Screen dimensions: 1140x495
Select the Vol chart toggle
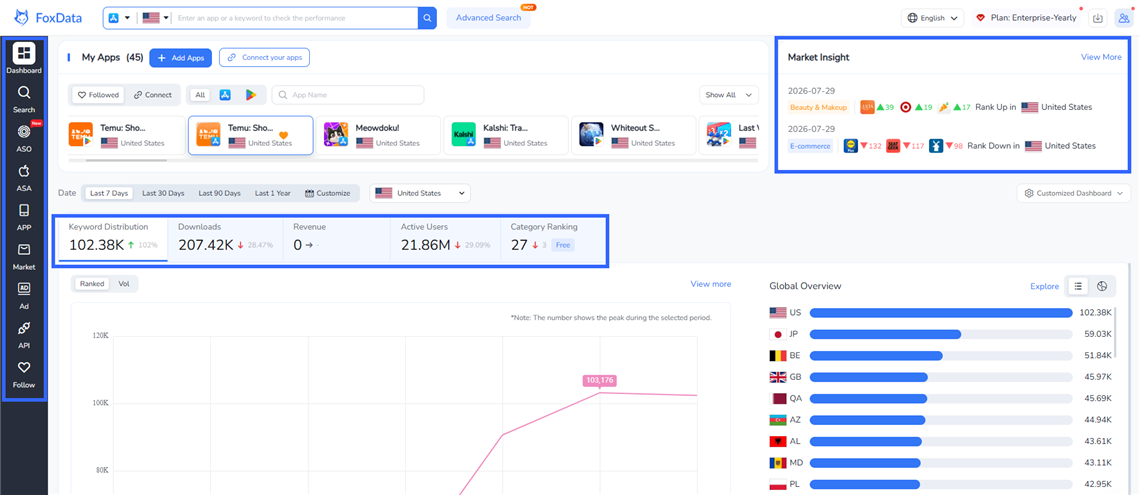[x=124, y=283]
